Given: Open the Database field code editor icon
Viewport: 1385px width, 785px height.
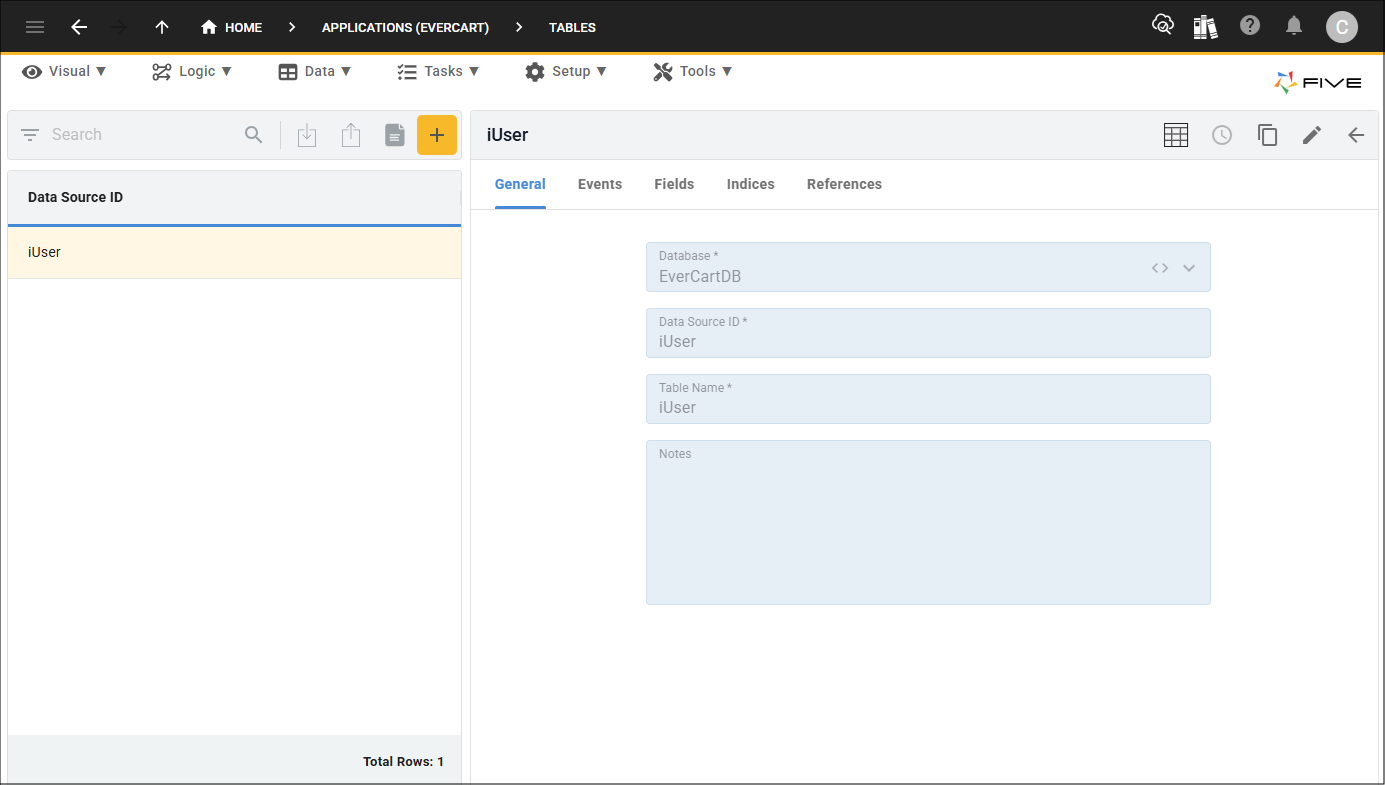Looking at the screenshot, I should point(1159,267).
